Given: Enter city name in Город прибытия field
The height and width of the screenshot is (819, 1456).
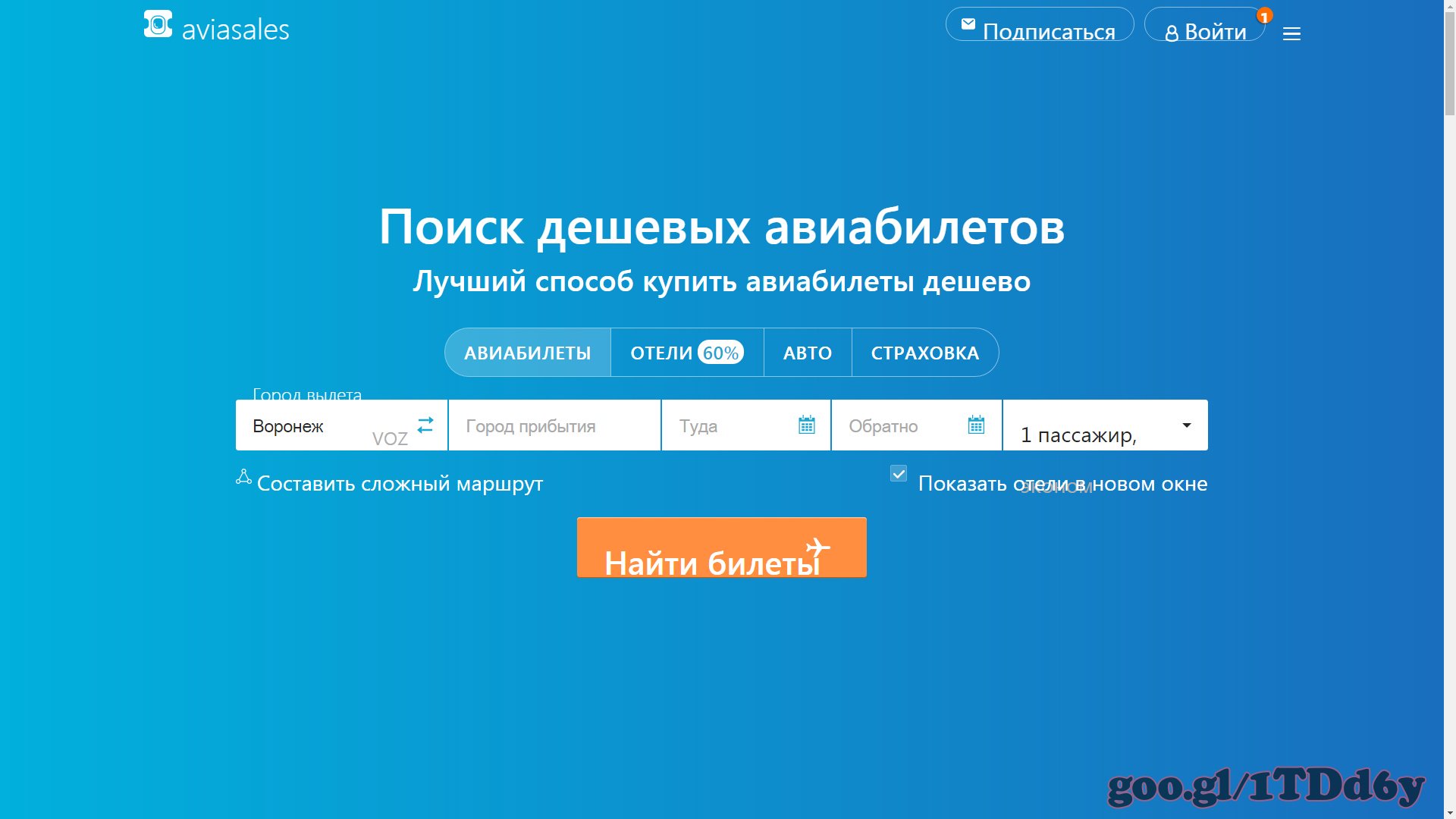Looking at the screenshot, I should click(x=554, y=425).
